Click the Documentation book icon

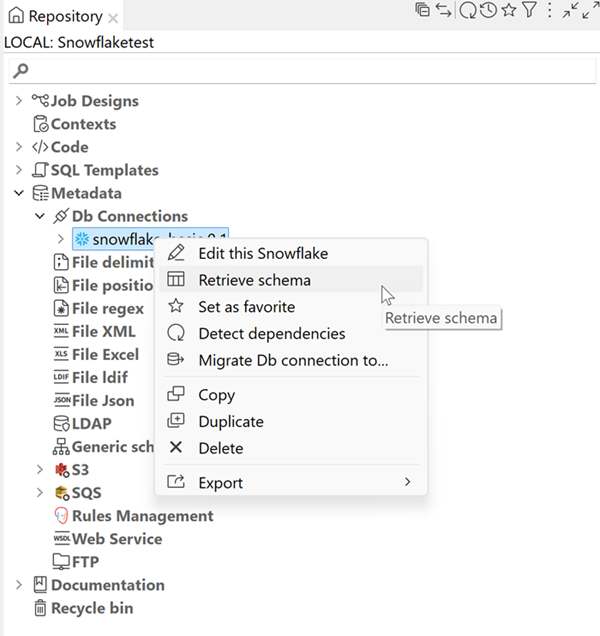tap(40, 584)
